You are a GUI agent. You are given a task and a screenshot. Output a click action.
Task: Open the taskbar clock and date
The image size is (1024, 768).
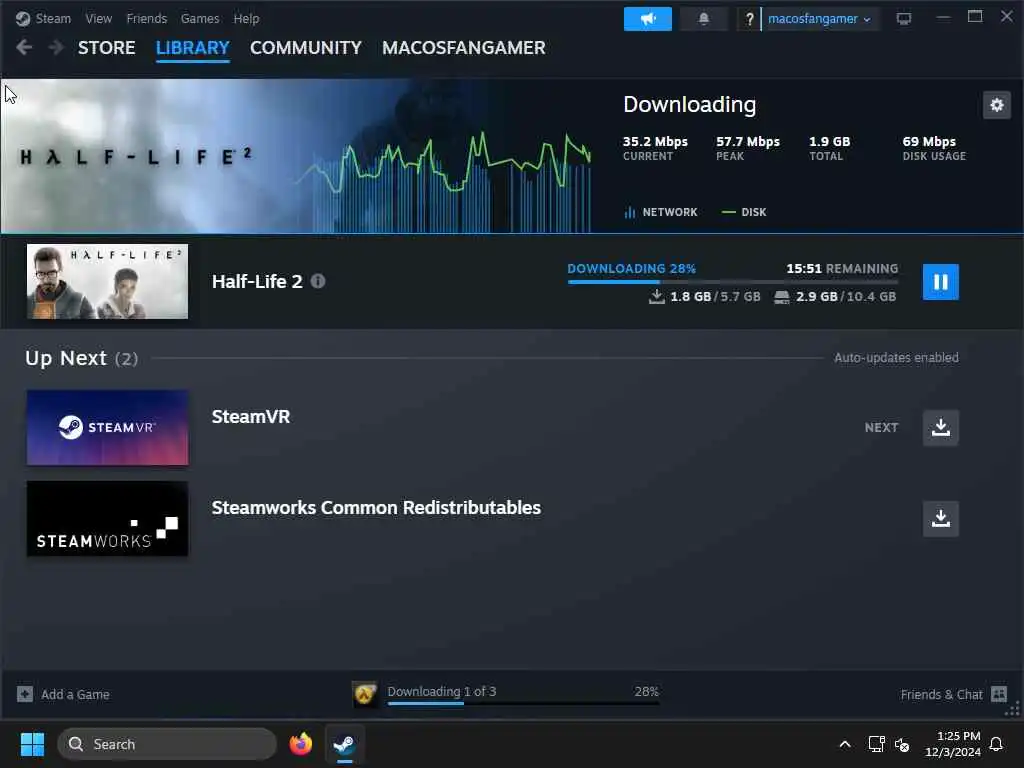tap(953, 744)
